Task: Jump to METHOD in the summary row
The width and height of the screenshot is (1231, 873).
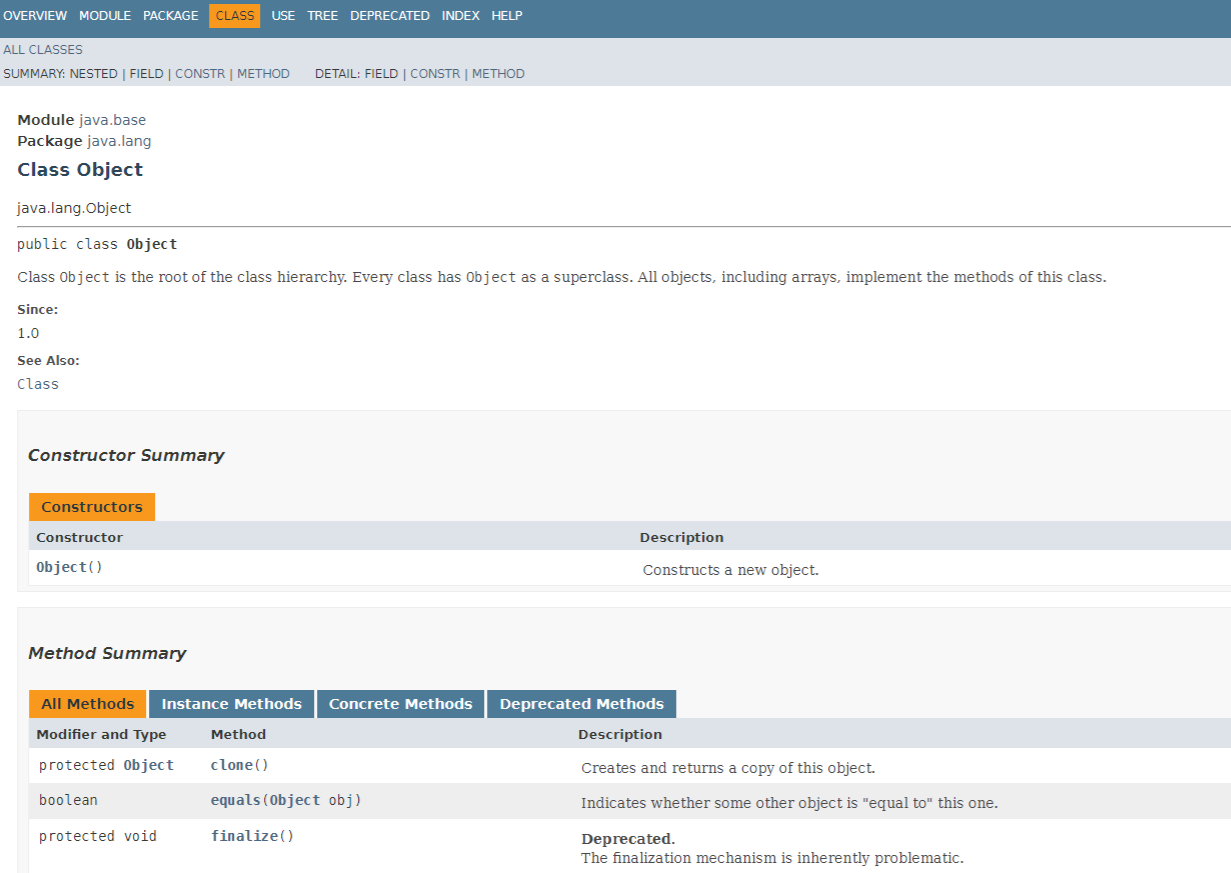Action: point(263,74)
